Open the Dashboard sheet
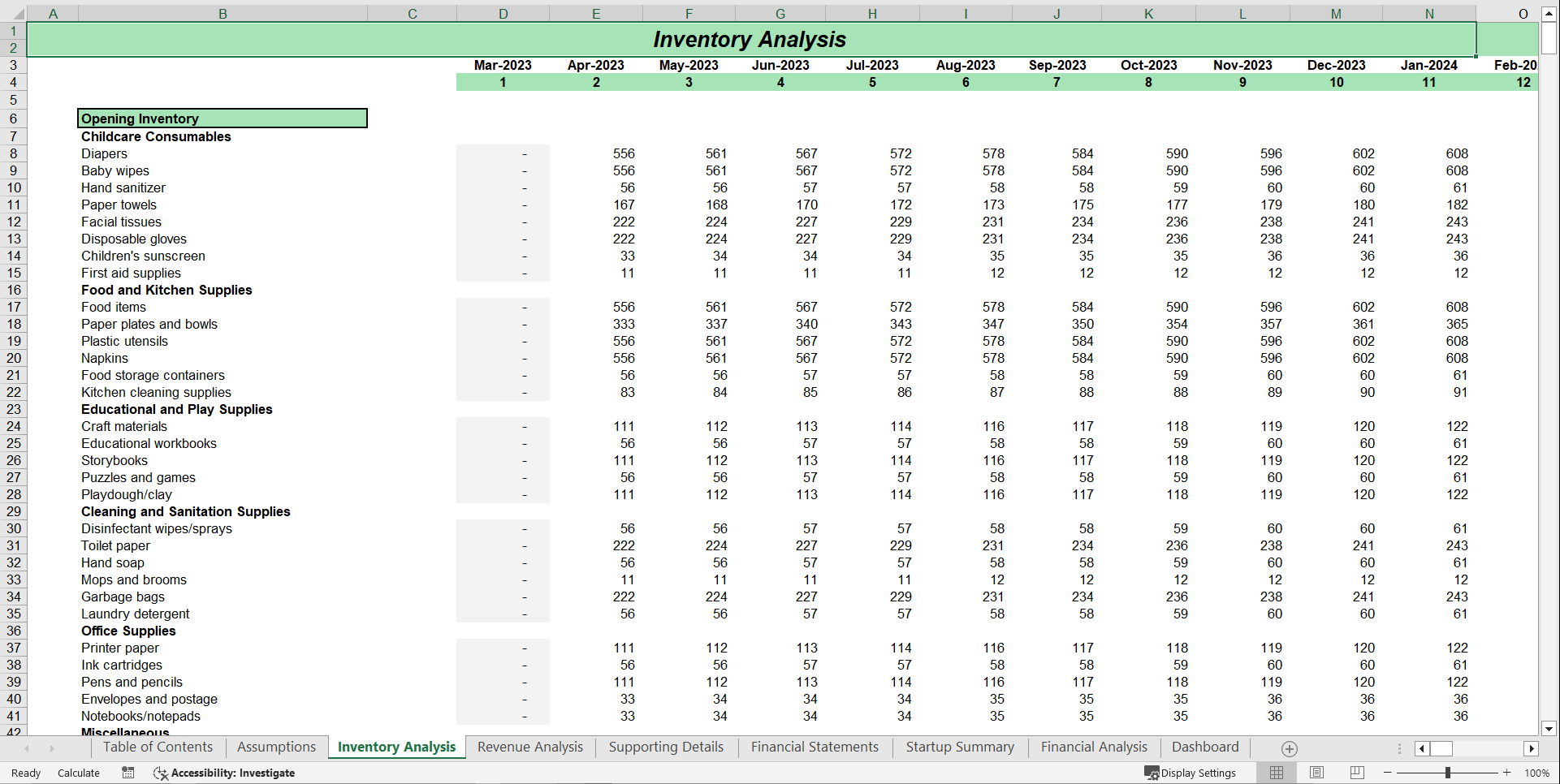 pos(1205,747)
